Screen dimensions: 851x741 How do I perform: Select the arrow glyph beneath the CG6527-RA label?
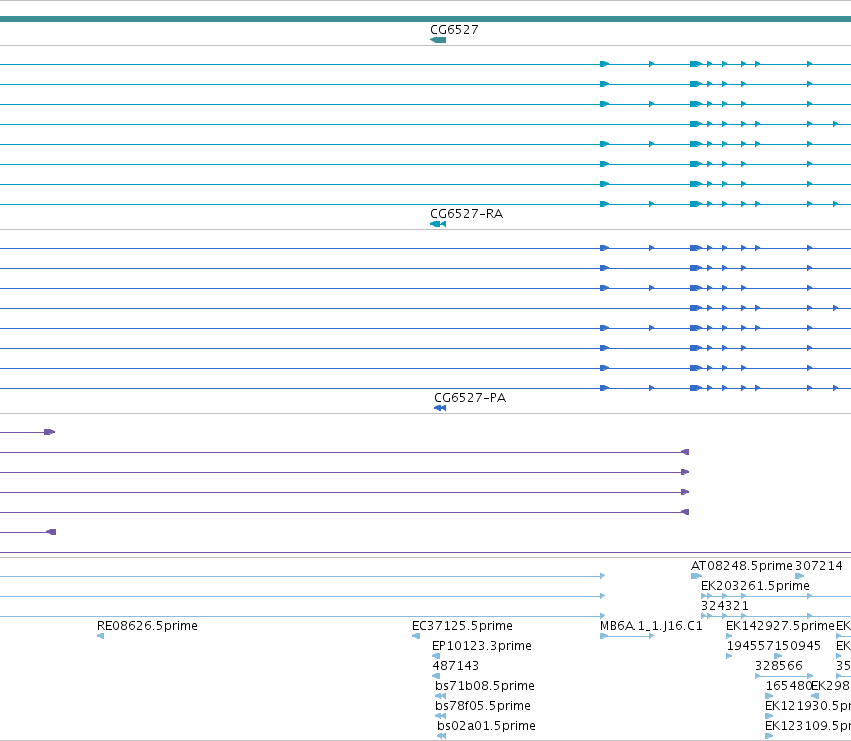click(438, 224)
